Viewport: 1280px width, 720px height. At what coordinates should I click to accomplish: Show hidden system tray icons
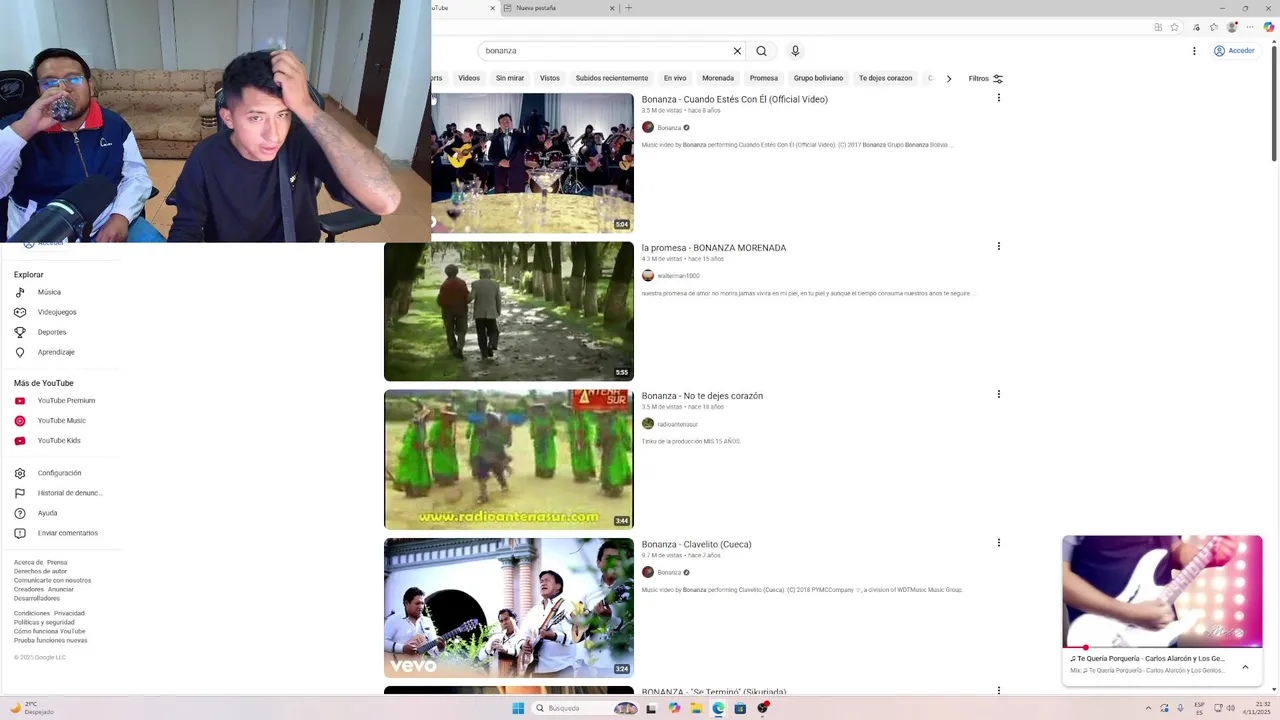pos(1148,708)
